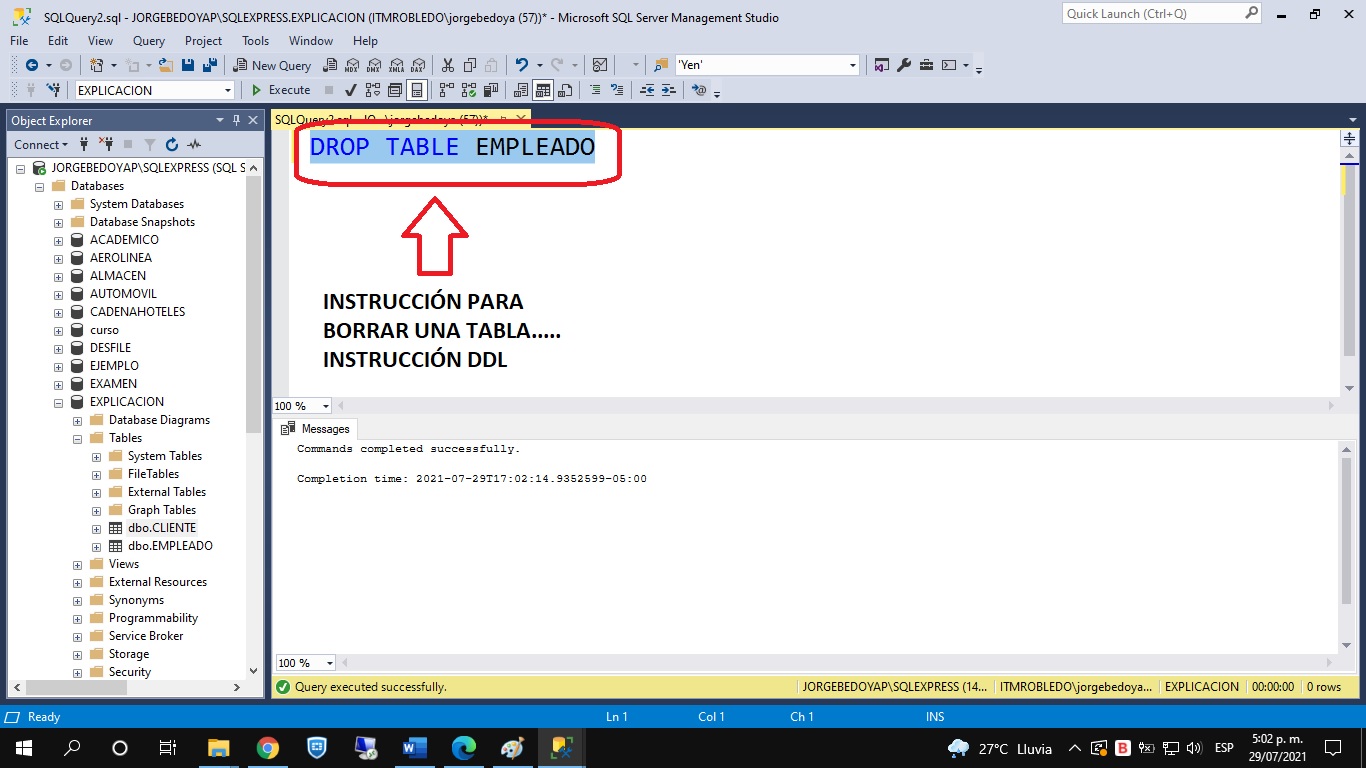Select the Views folder
1366x768 pixels.
click(124, 564)
